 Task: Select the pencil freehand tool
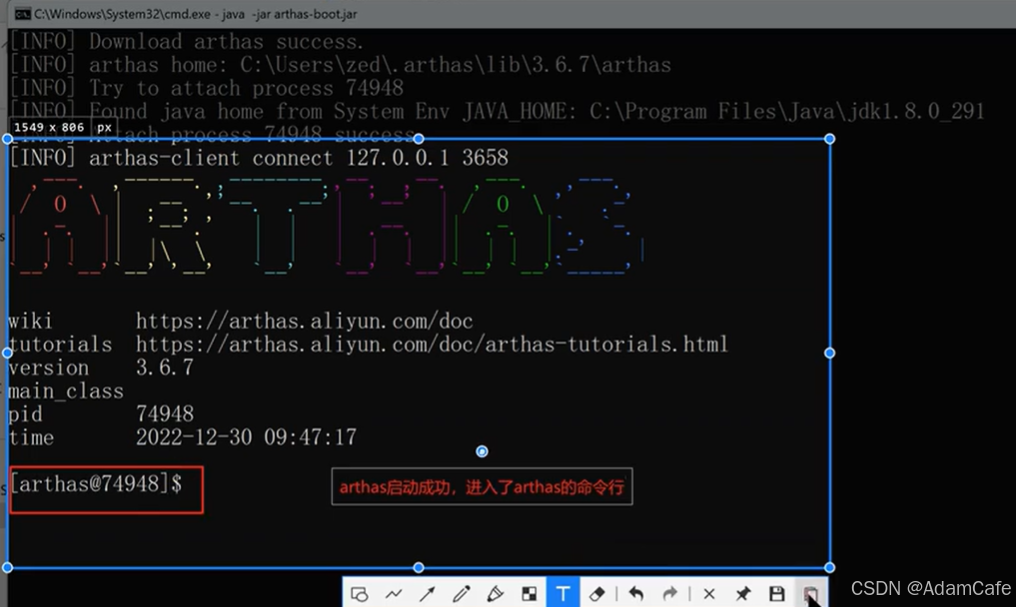click(x=461, y=593)
